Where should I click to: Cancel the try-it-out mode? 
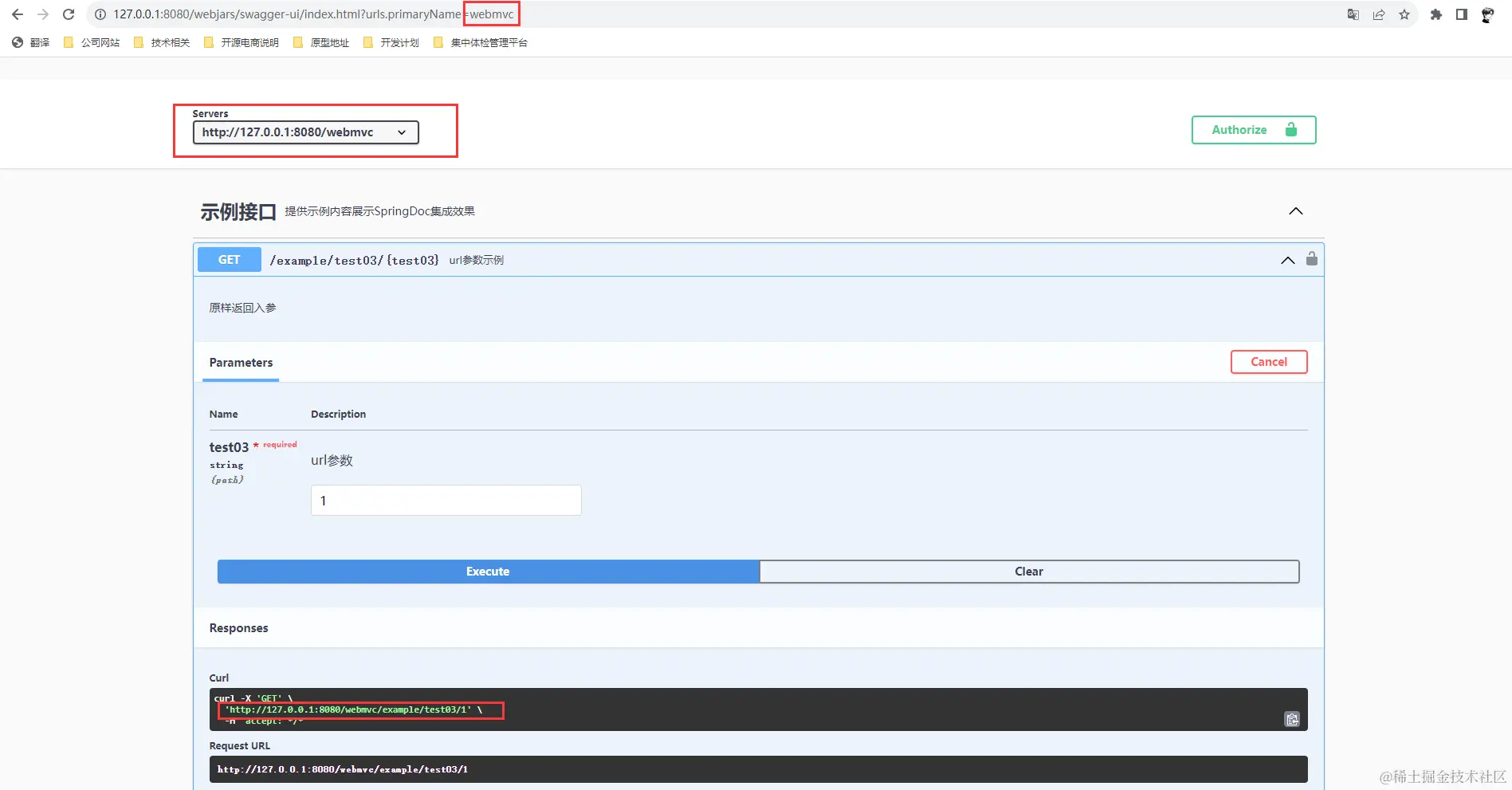[1269, 362]
